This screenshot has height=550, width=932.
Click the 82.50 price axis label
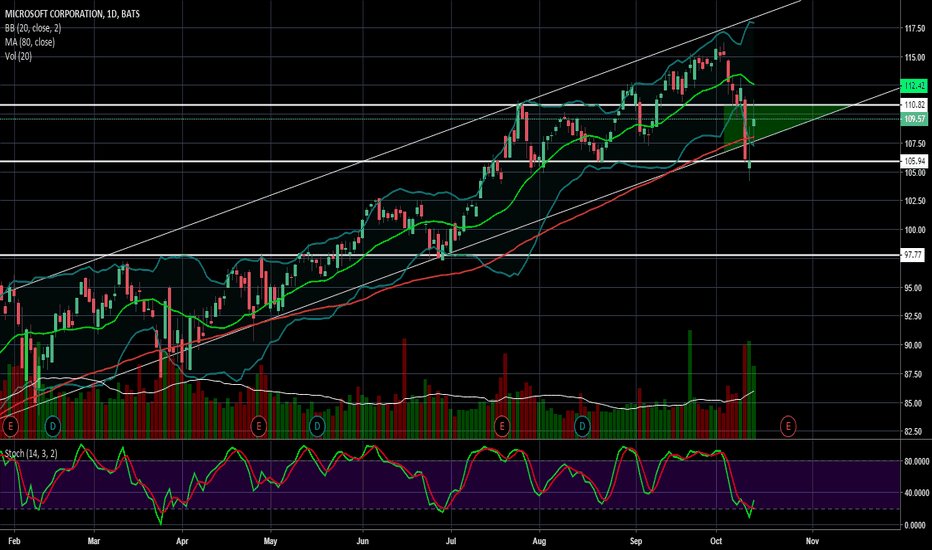(x=913, y=432)
